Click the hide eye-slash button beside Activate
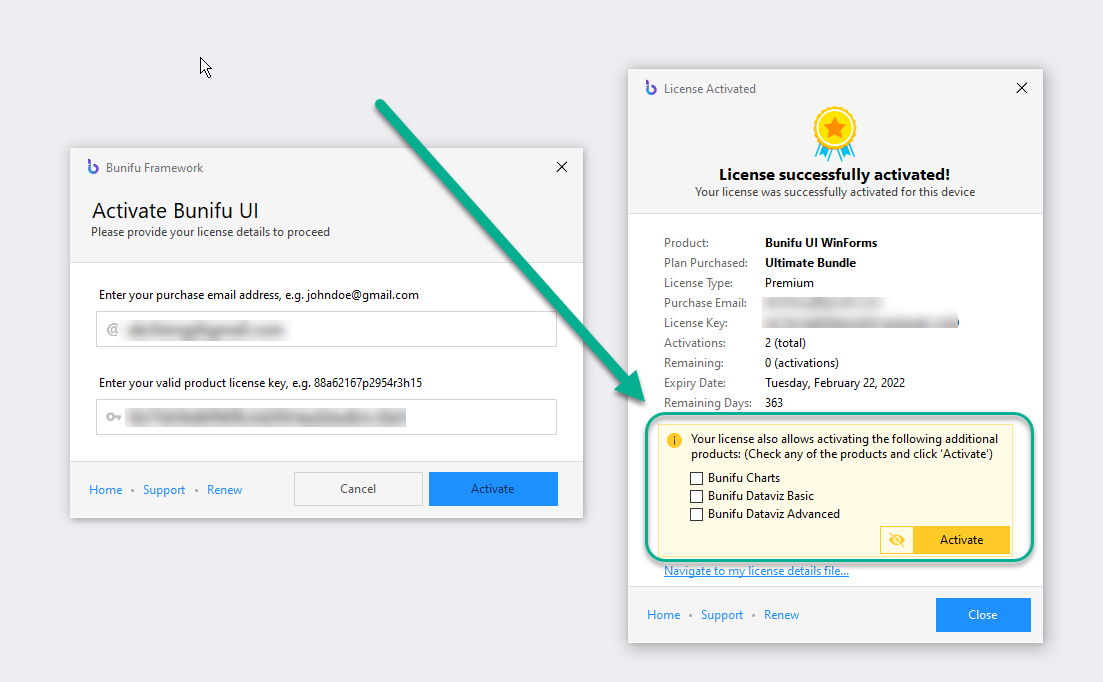 pos(896,540)
